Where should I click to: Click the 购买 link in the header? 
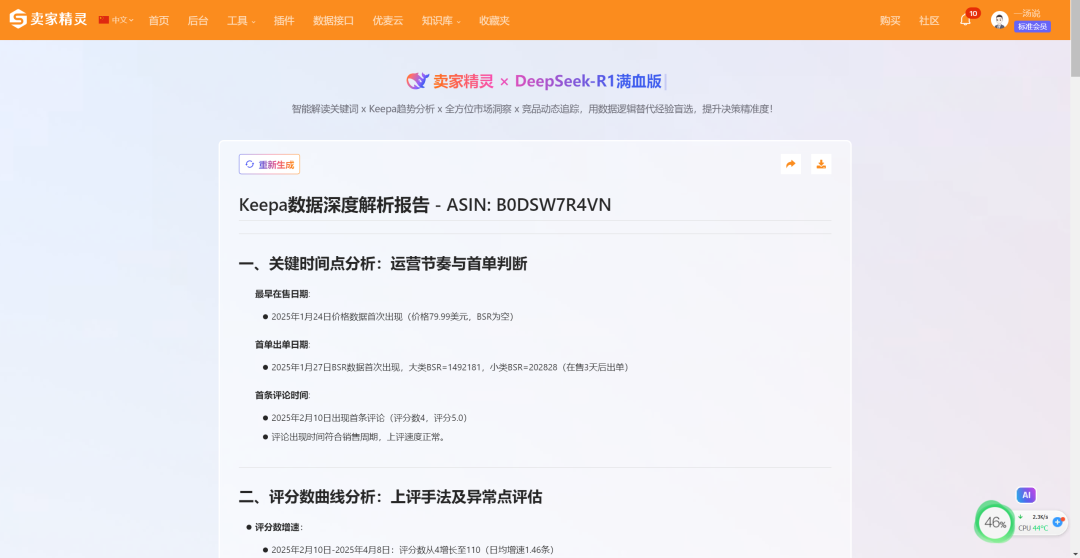point(890,21)
